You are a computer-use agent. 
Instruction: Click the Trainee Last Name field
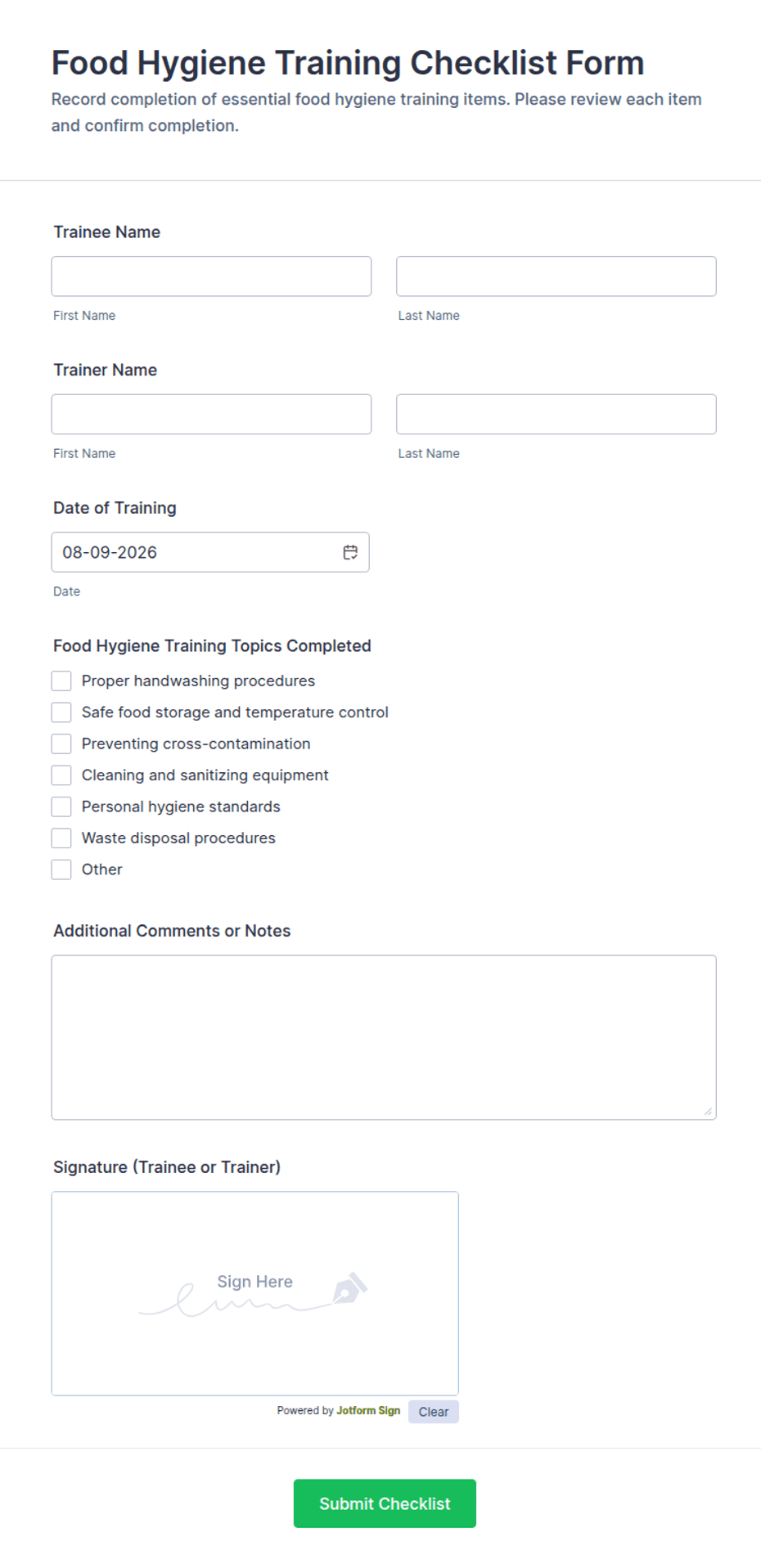(x=556, y=276)
